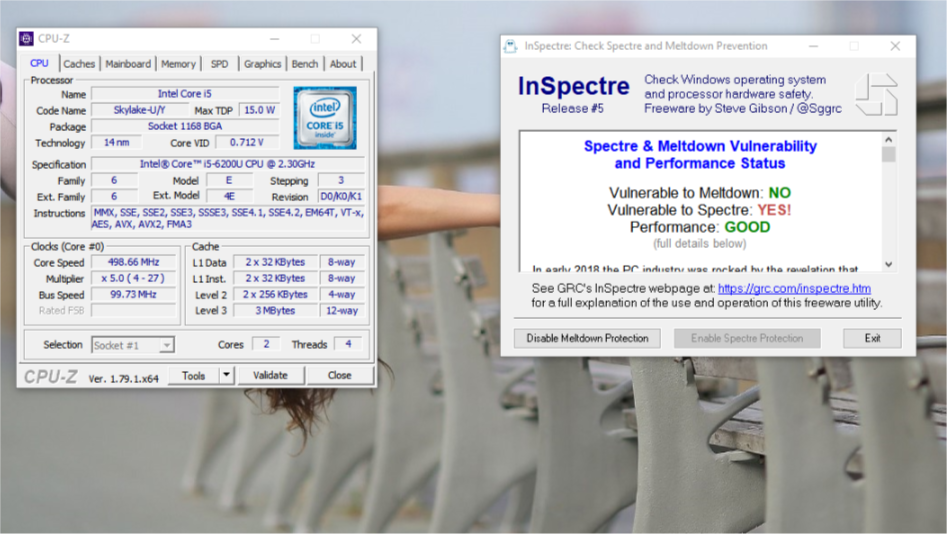Viewport: 947px width, 534px height.
Task: Minimize the InSpectre window
Action: (814, 47)
